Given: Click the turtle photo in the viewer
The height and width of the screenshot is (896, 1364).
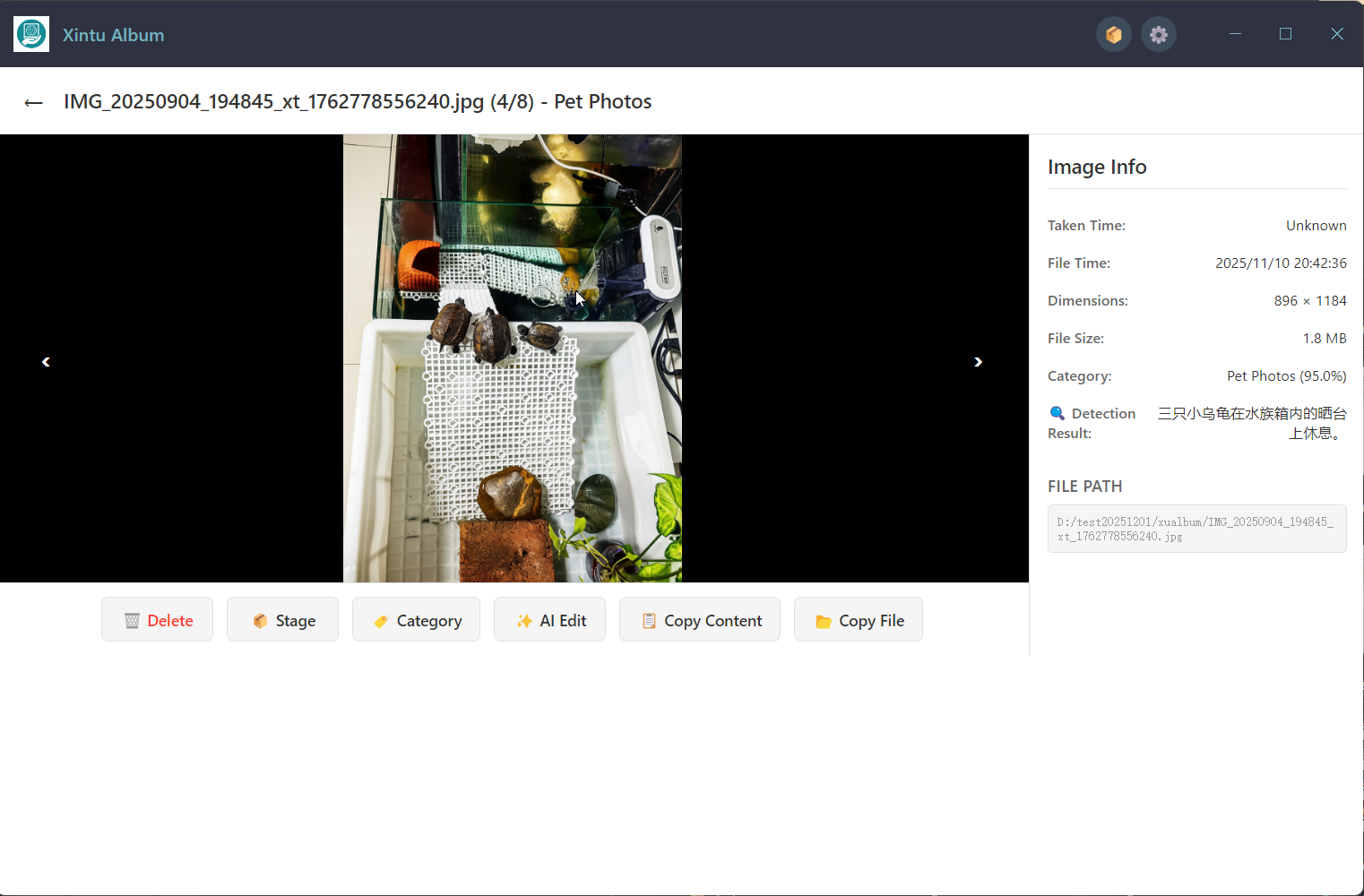Looking at the screenshot, I should point(512,358).
